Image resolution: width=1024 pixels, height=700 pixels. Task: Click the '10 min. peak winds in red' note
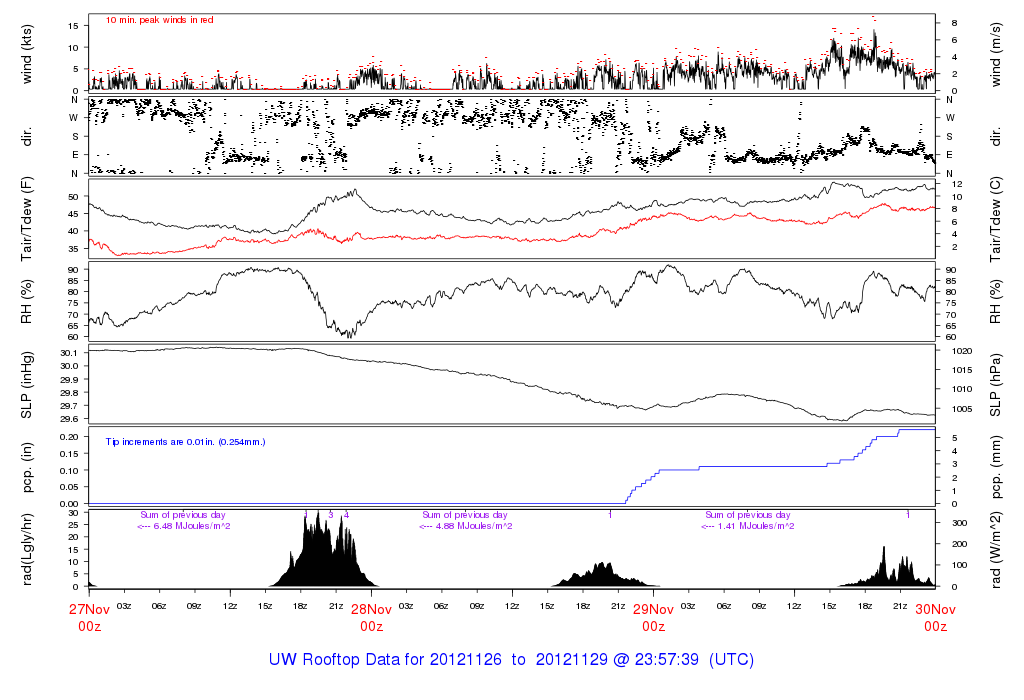pos(159,20)
